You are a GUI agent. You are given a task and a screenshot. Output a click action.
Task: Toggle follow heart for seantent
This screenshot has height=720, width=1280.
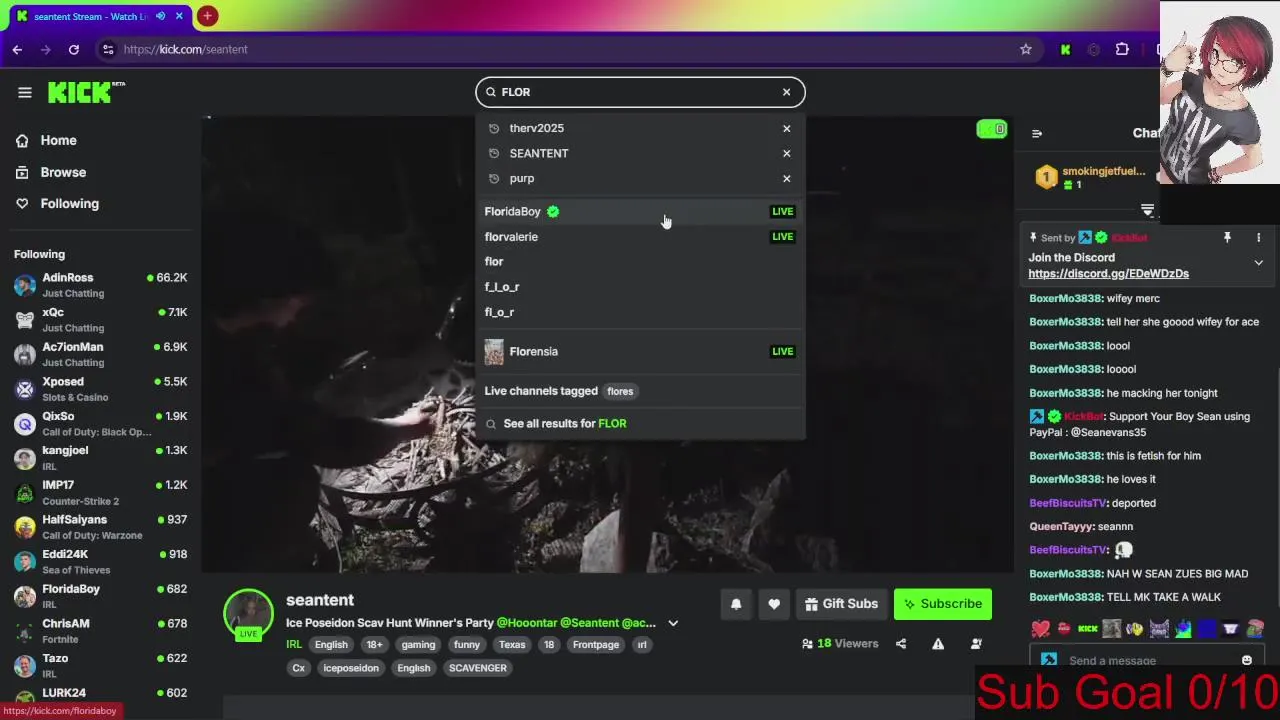pyautogui.click(x=774, y=604)
